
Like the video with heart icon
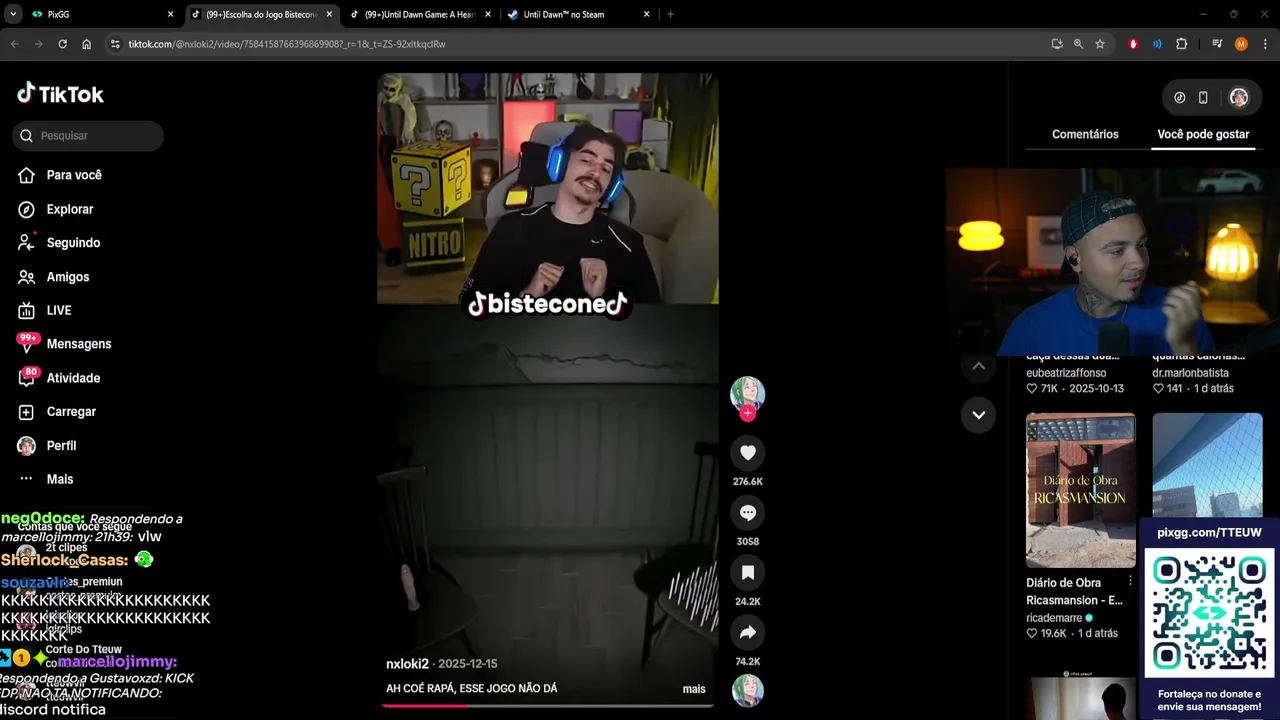pyautogui.click(x=747, y=453)
